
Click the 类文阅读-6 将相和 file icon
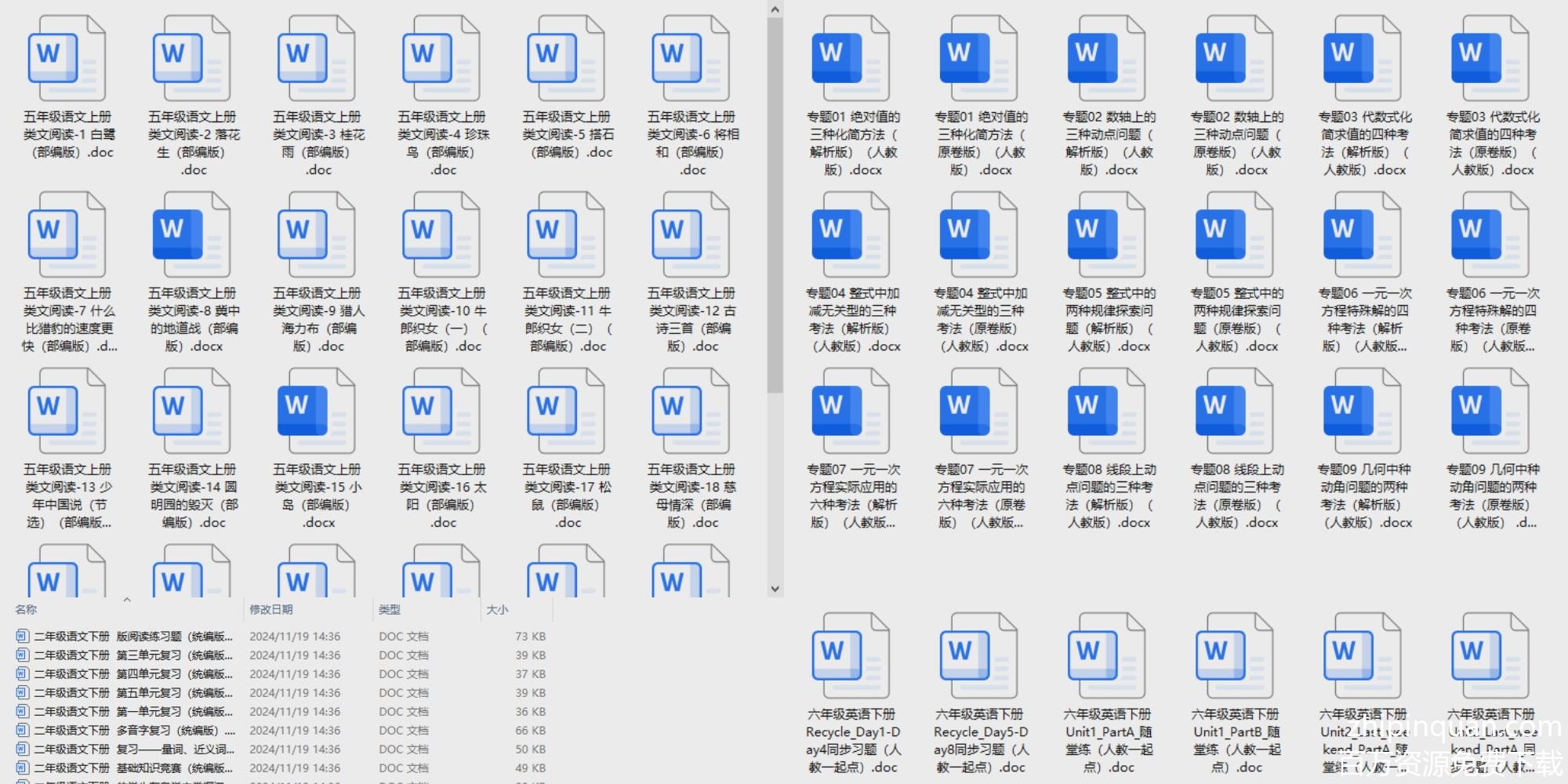pyautogui.click(x=691, y=59)
